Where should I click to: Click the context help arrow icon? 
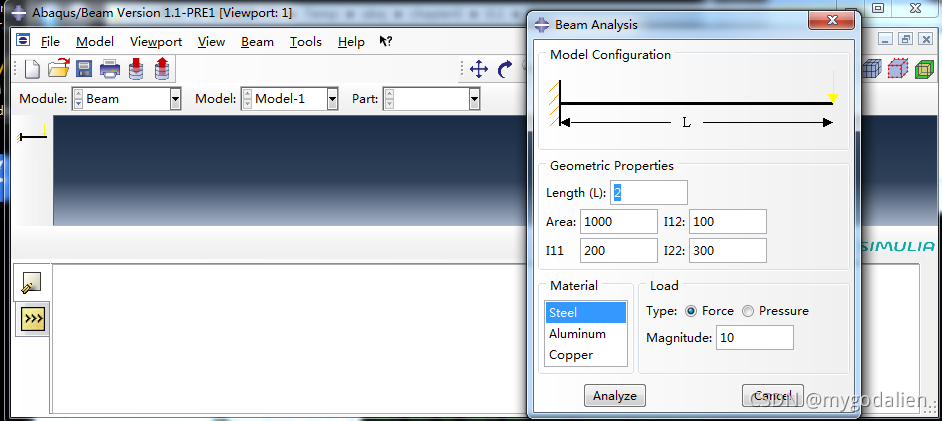click(x=386, y=42)
